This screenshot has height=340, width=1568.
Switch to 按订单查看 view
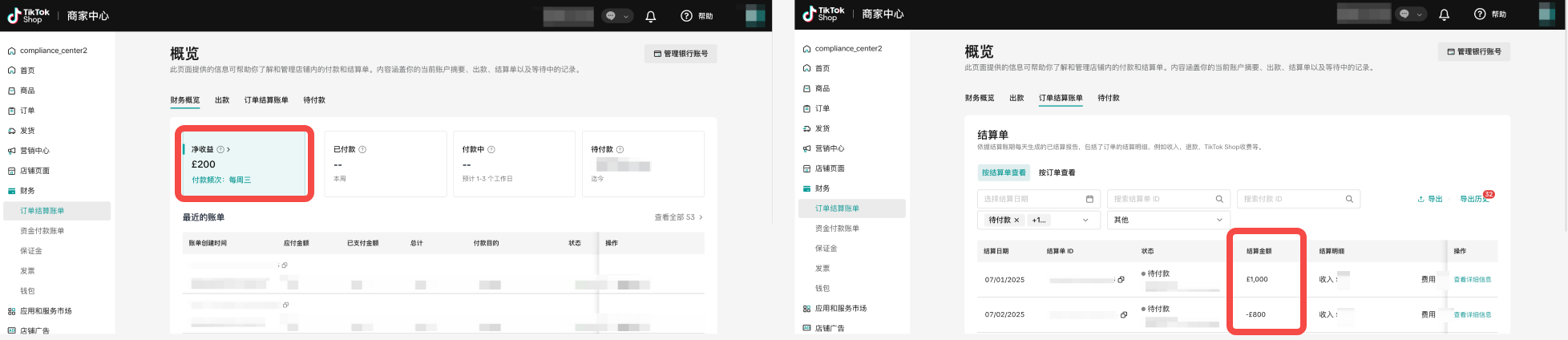[1057, 172]
